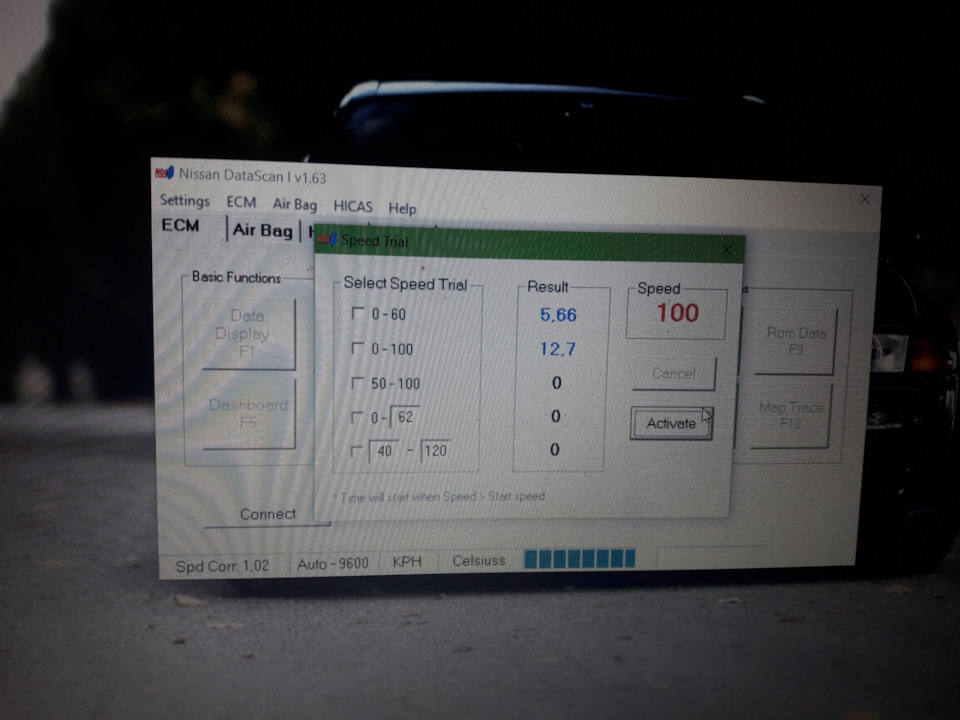Click Celsiuss in the status bar
This screenshot has height=720, width=960.
point(479,560)
